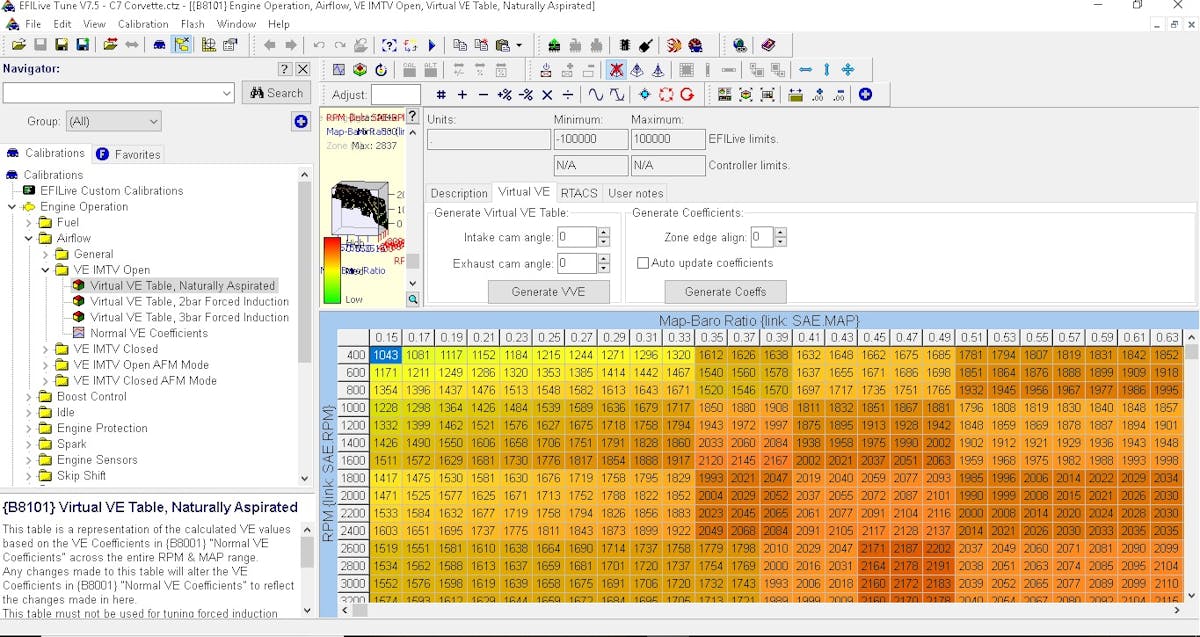Image resolution: width=1200 pixels, height=637 pixels.
Task: Click the blue plus circle next to Group
Action: click(301, 121)
